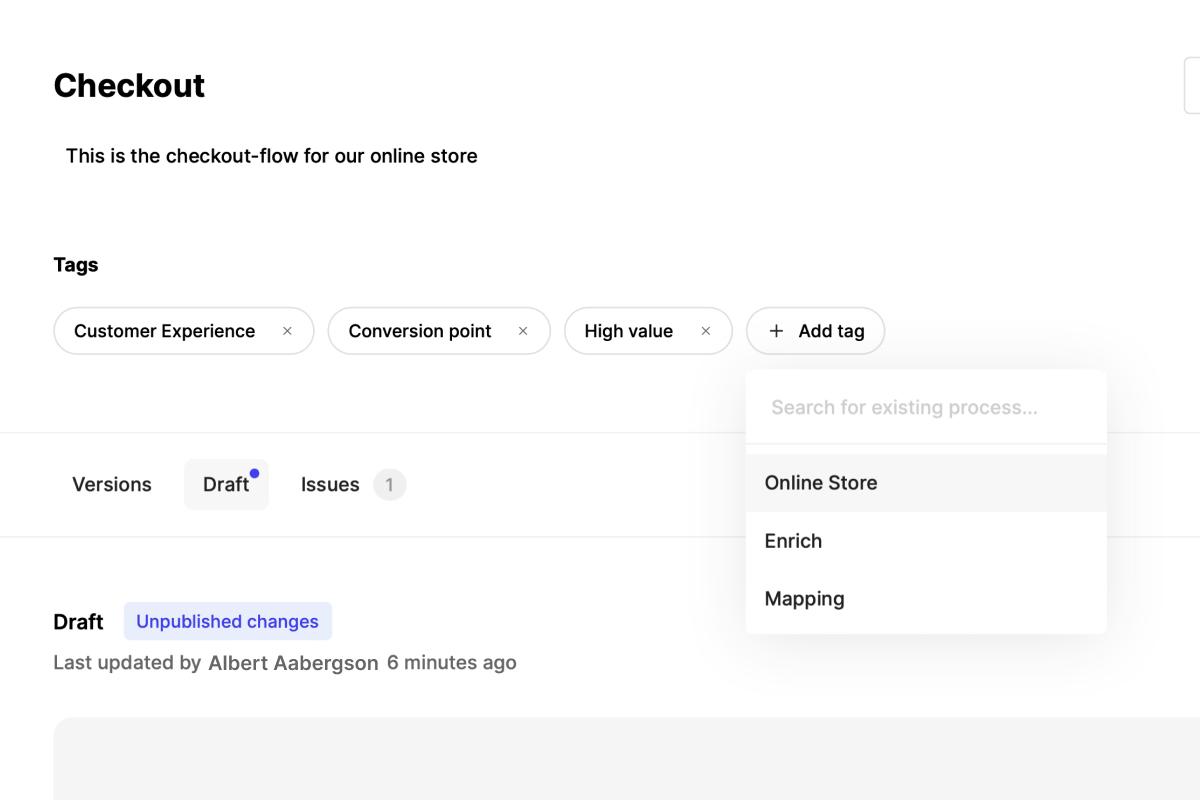Remove the Conversion point tag

coord(523,331)
